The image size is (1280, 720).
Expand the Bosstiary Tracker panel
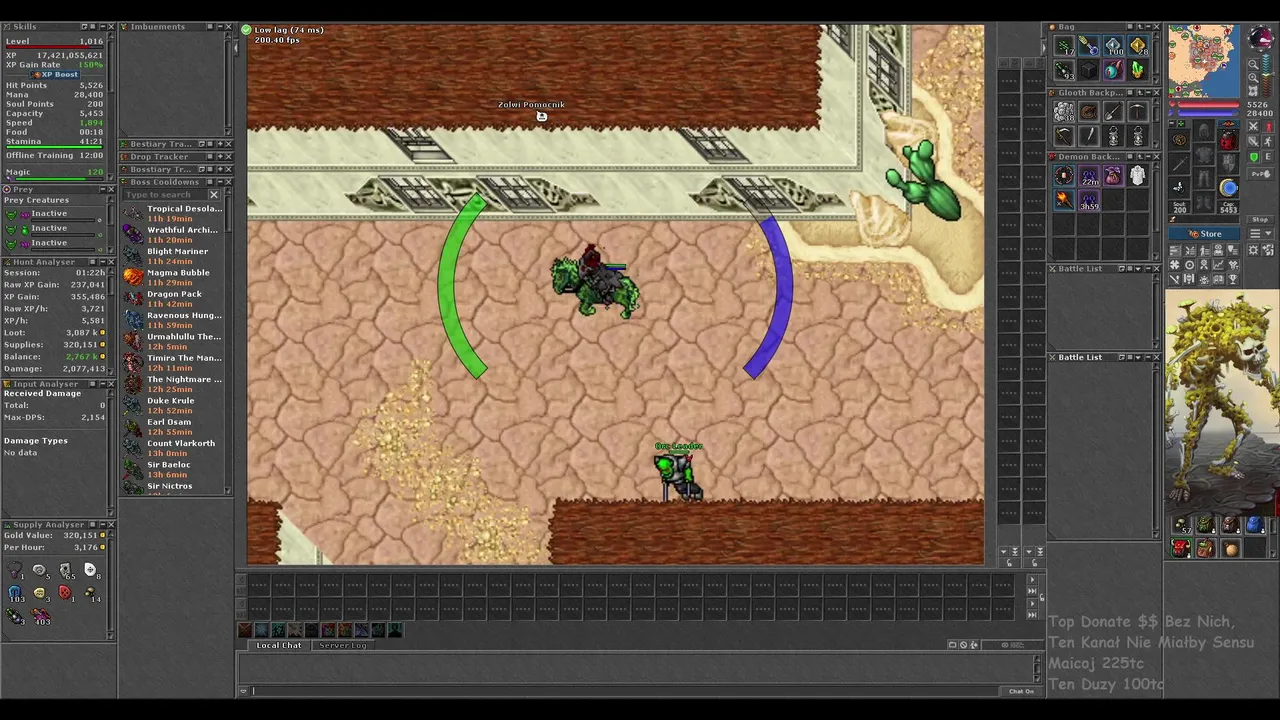[220, 170]
